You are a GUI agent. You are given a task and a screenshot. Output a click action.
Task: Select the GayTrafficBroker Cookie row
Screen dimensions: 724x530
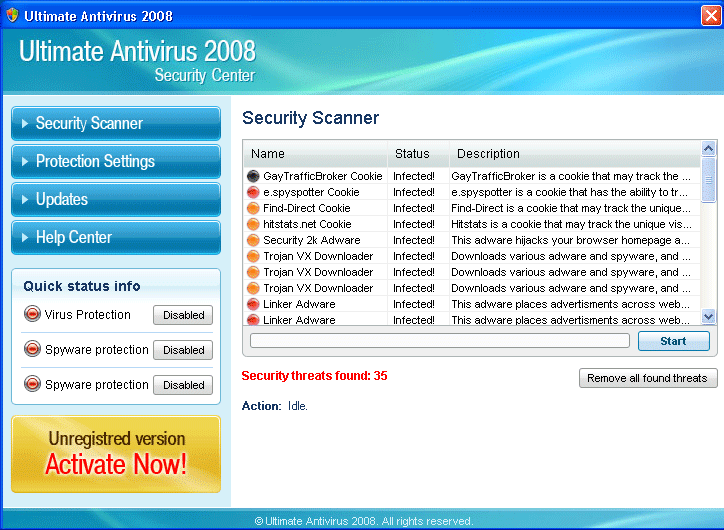click(x=472, y=176)
